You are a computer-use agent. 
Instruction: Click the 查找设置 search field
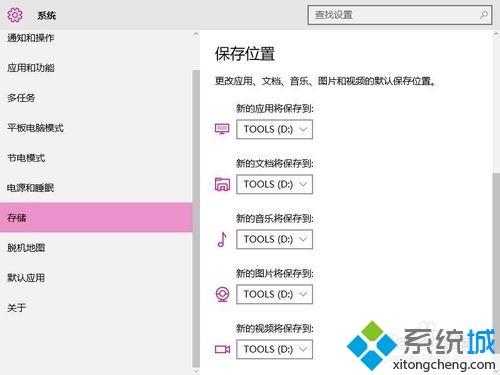tap(400, 15)
